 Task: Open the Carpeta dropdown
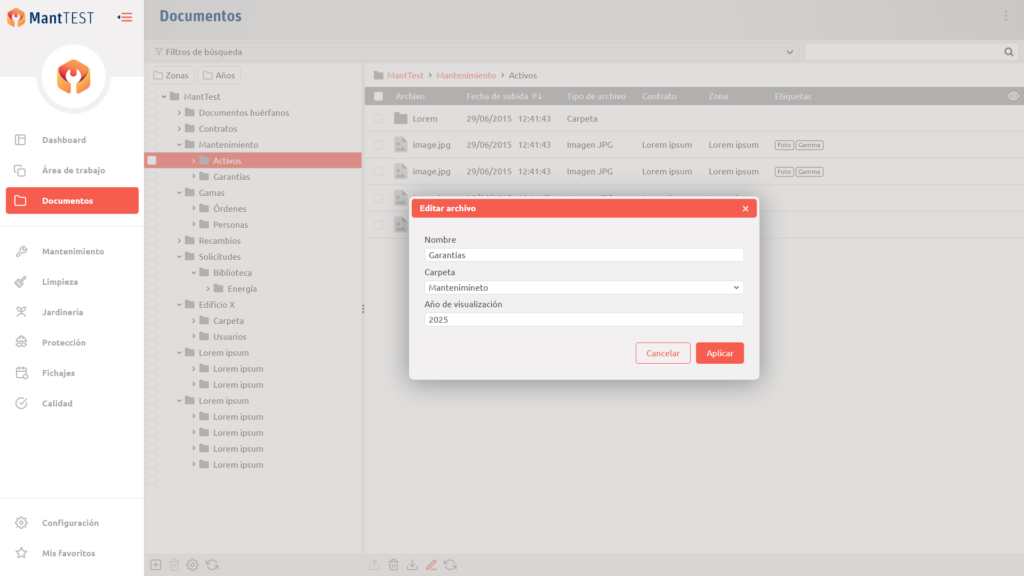pos(583,287)
